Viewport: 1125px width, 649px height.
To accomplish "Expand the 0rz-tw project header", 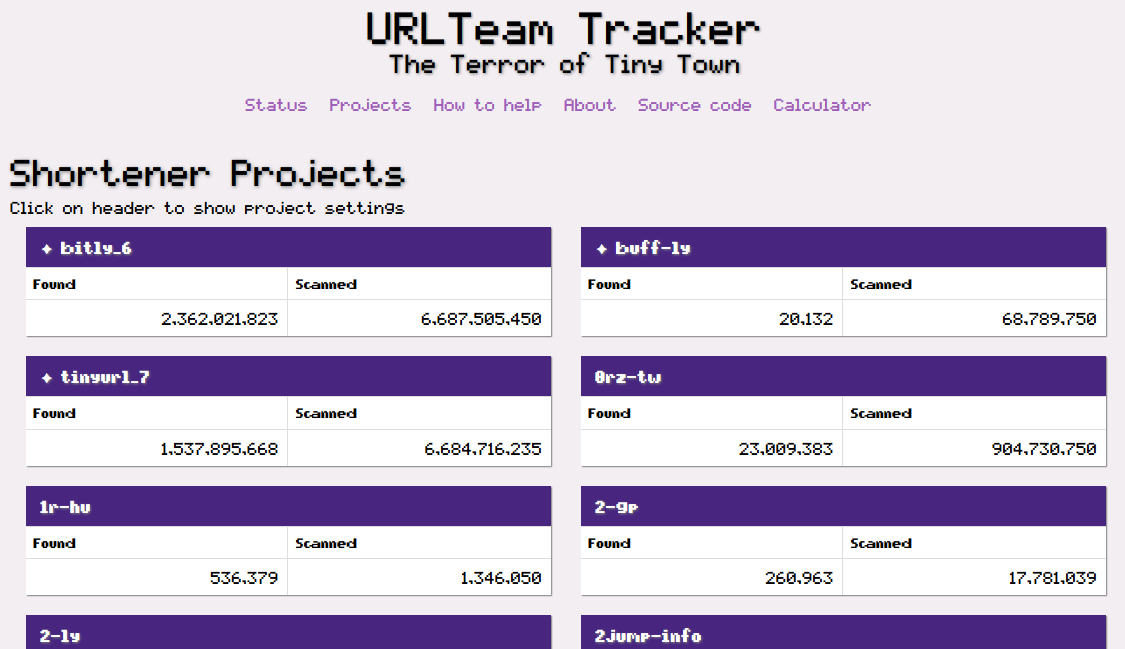I will pos(843,376).
